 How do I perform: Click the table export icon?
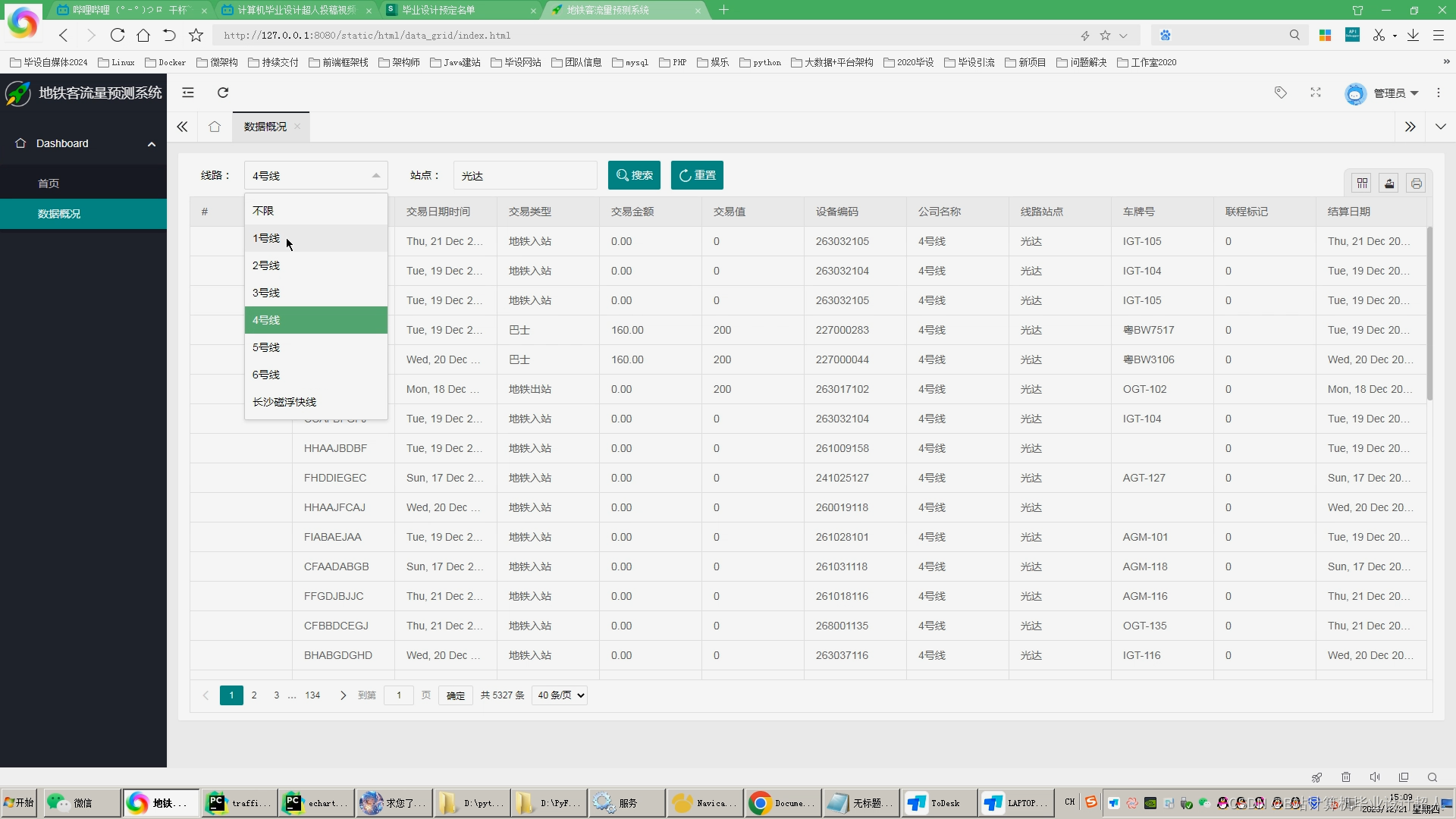click(x=1389, y=183)
